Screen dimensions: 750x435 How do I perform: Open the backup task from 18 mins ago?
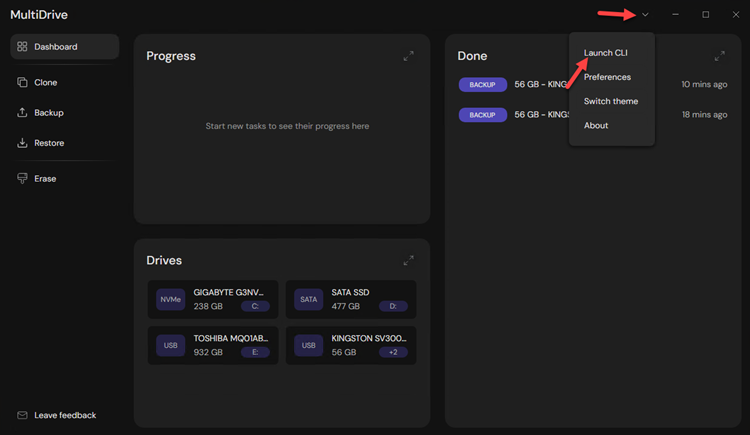[590, 115]
